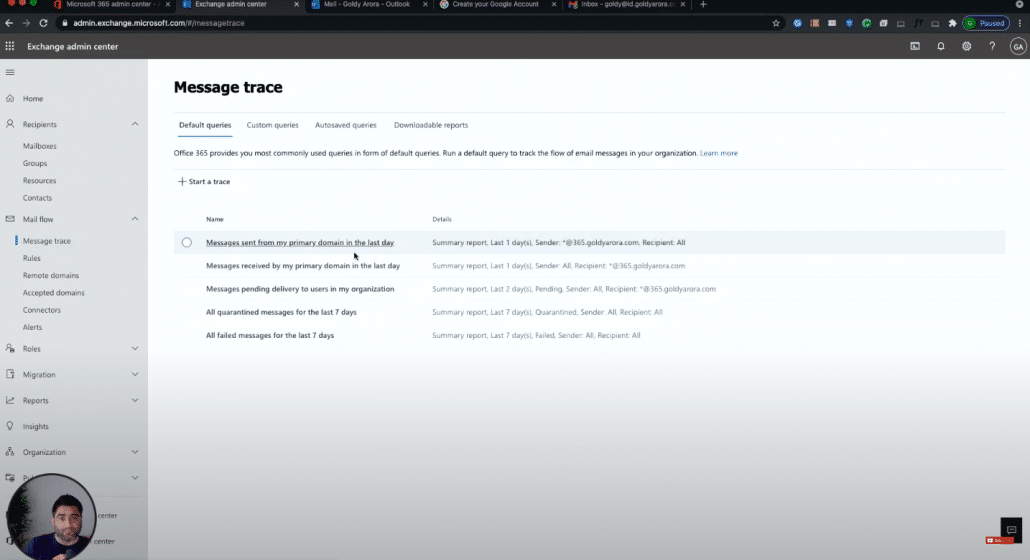Open All failed messages for last 7 days
Screen dimensions: 1030x560
[x=270, y=335]
